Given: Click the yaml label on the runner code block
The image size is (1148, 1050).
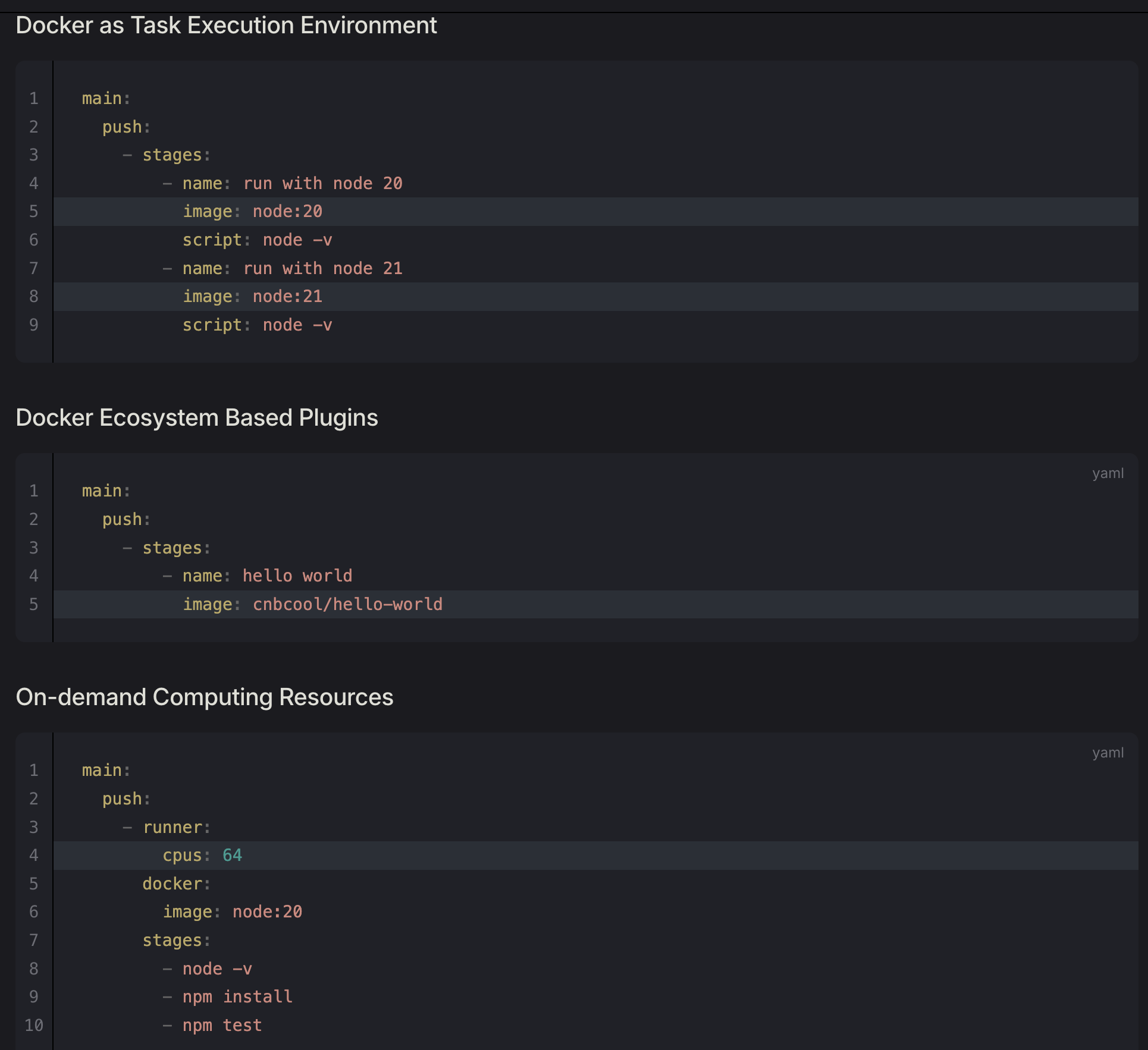Looking at the screenshot, I should click(1108, 753).
